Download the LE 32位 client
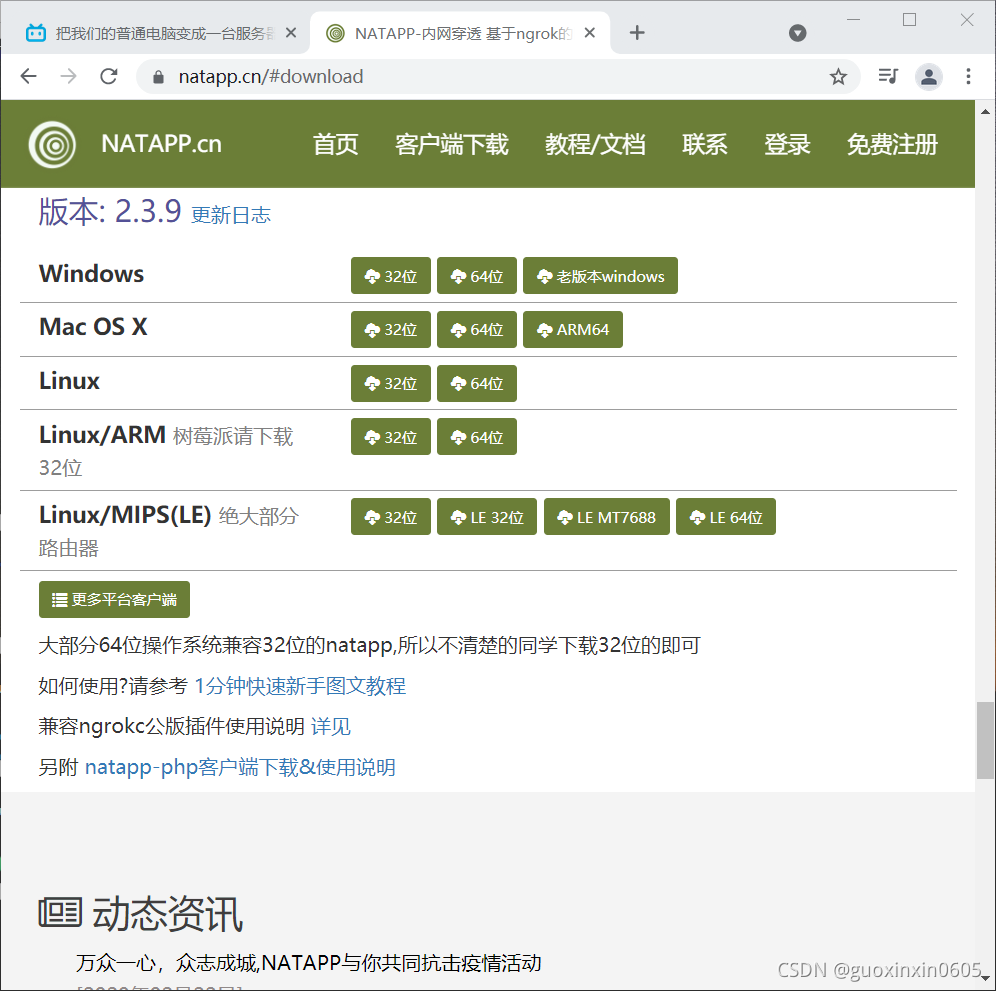The width and height of the screenshot is (996, 991). pyautogui.click(x=487, y=517)
